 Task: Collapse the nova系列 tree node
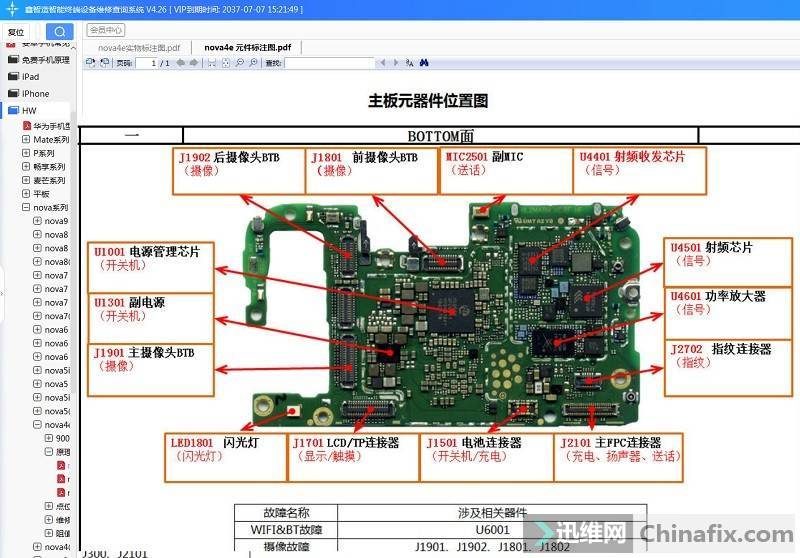tap(26, 208)
